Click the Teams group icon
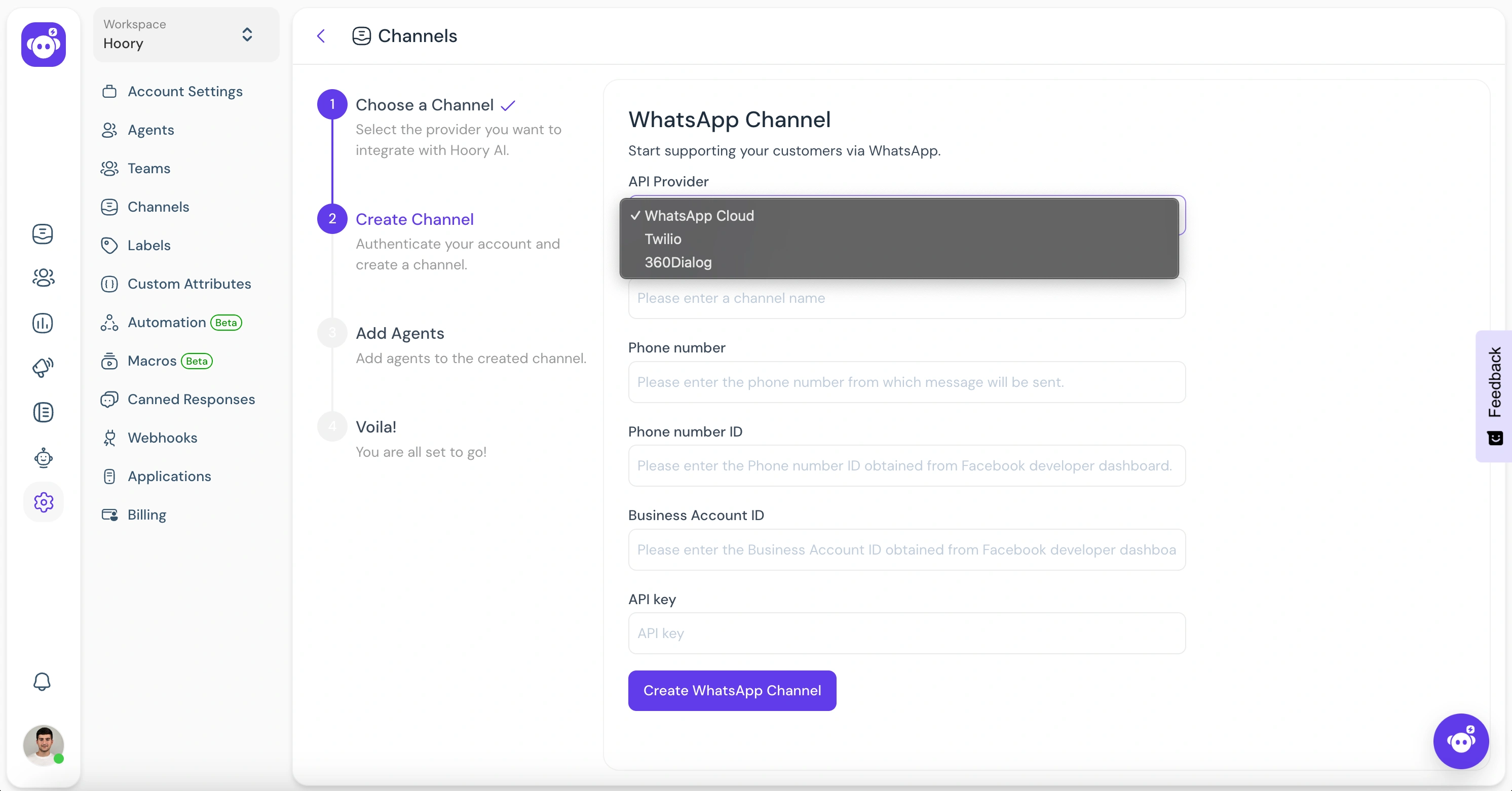The image size is (1512, 791). click(109, 169)
